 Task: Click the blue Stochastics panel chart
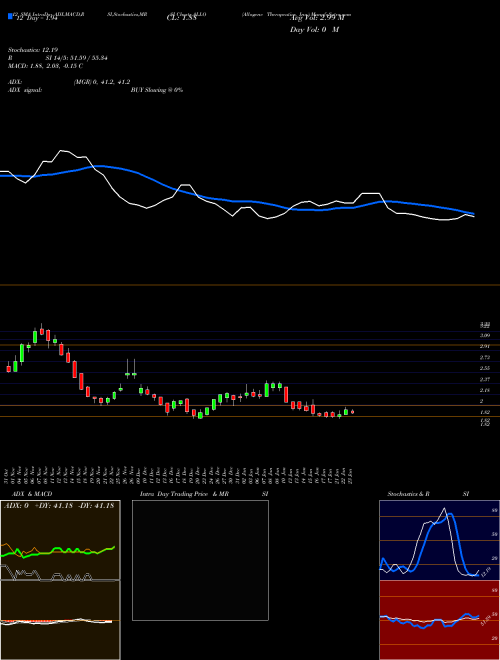coord(439,540)
